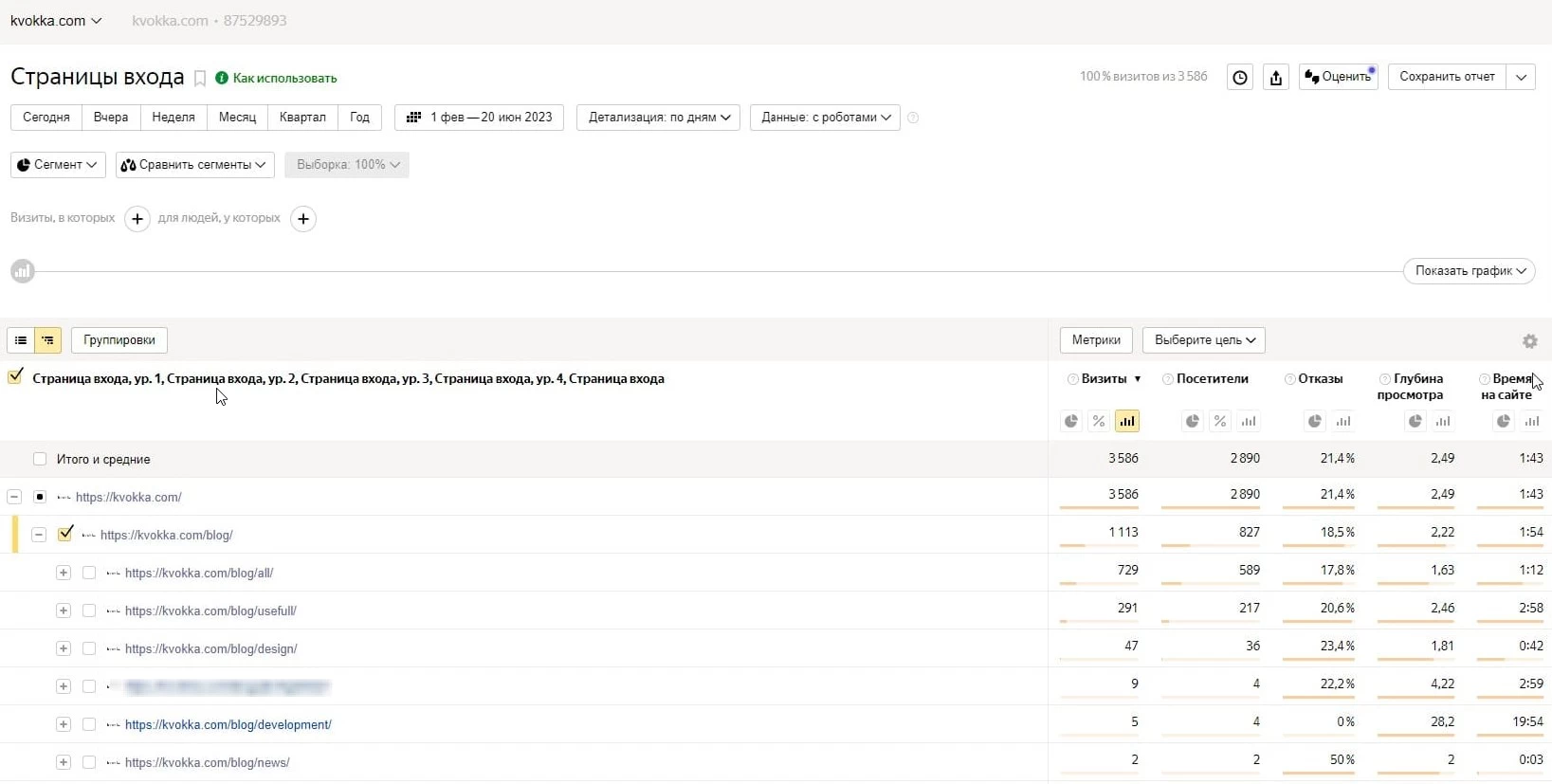Screen dimensions: 1552x784
Task: Toggle Итого и средние checkbox
Action: tap(40, 459)
